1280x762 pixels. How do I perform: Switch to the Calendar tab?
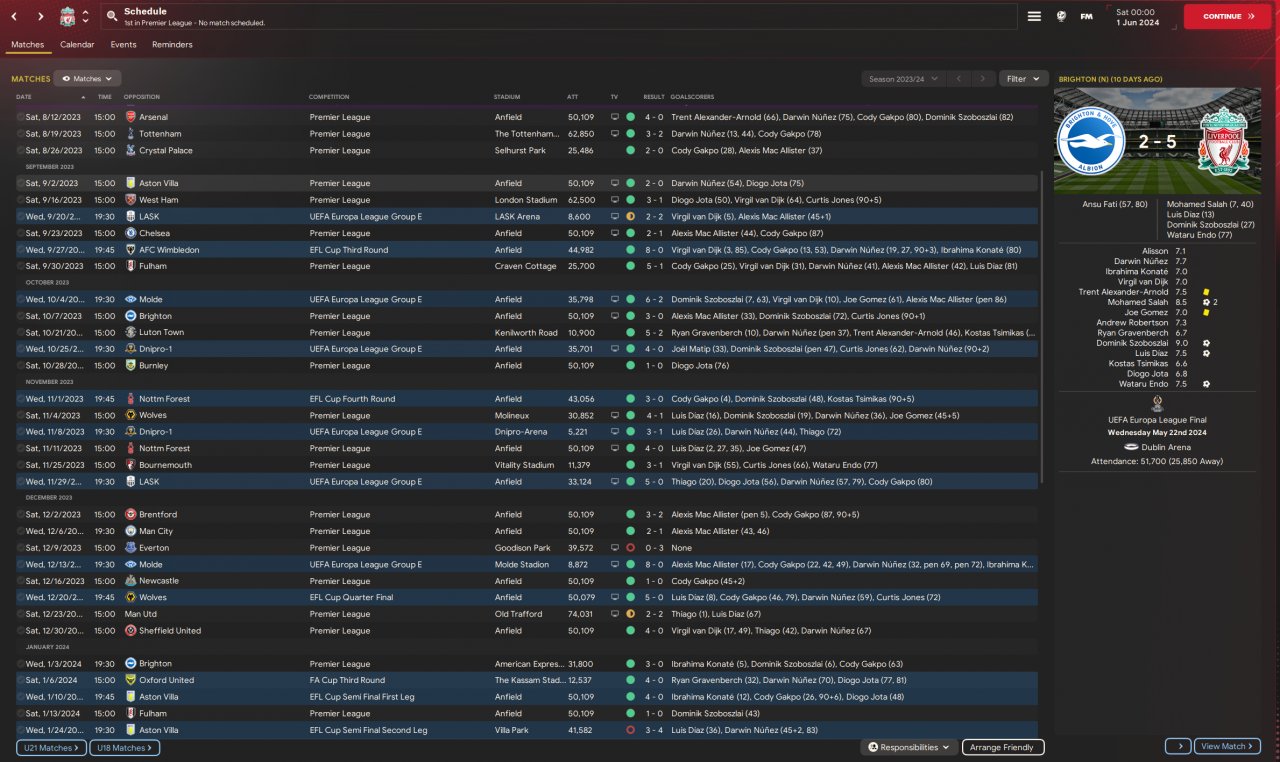pos(77,45)
